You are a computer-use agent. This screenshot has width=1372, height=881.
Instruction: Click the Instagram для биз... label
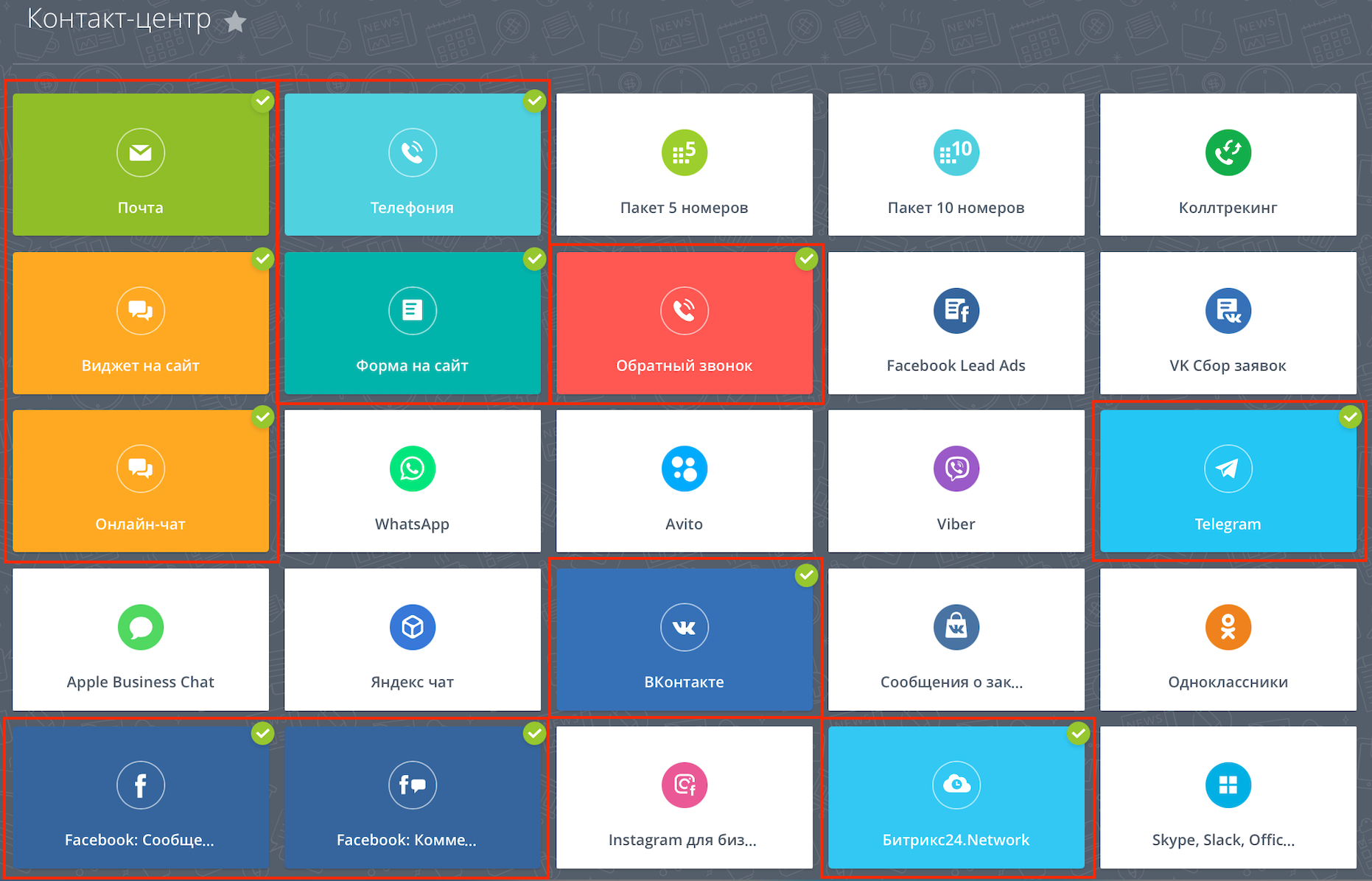click(682, 840)
